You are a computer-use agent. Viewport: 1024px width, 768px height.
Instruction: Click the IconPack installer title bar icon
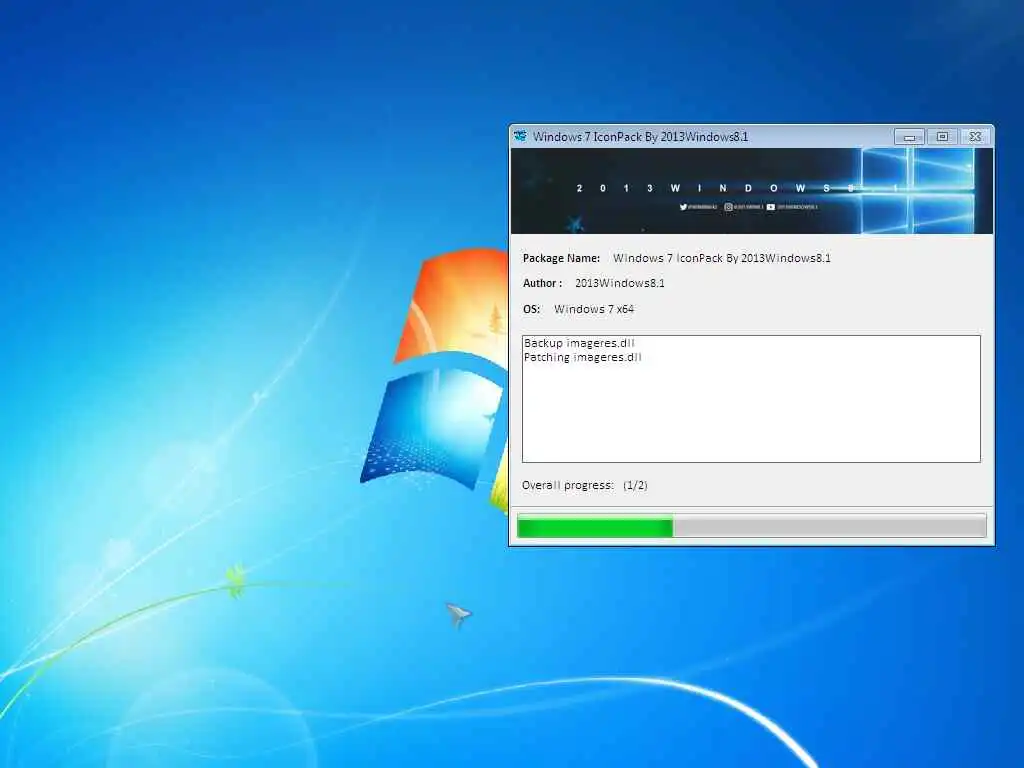(520, 136)
